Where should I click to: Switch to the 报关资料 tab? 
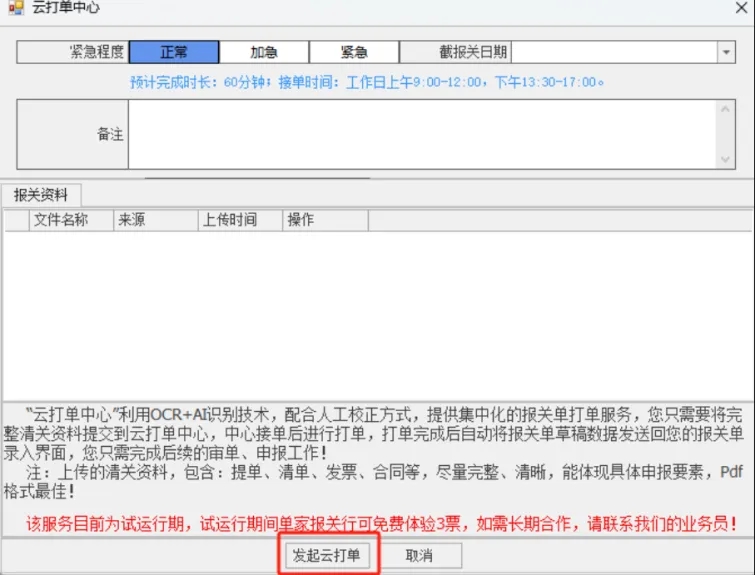[x=41, y=195]
